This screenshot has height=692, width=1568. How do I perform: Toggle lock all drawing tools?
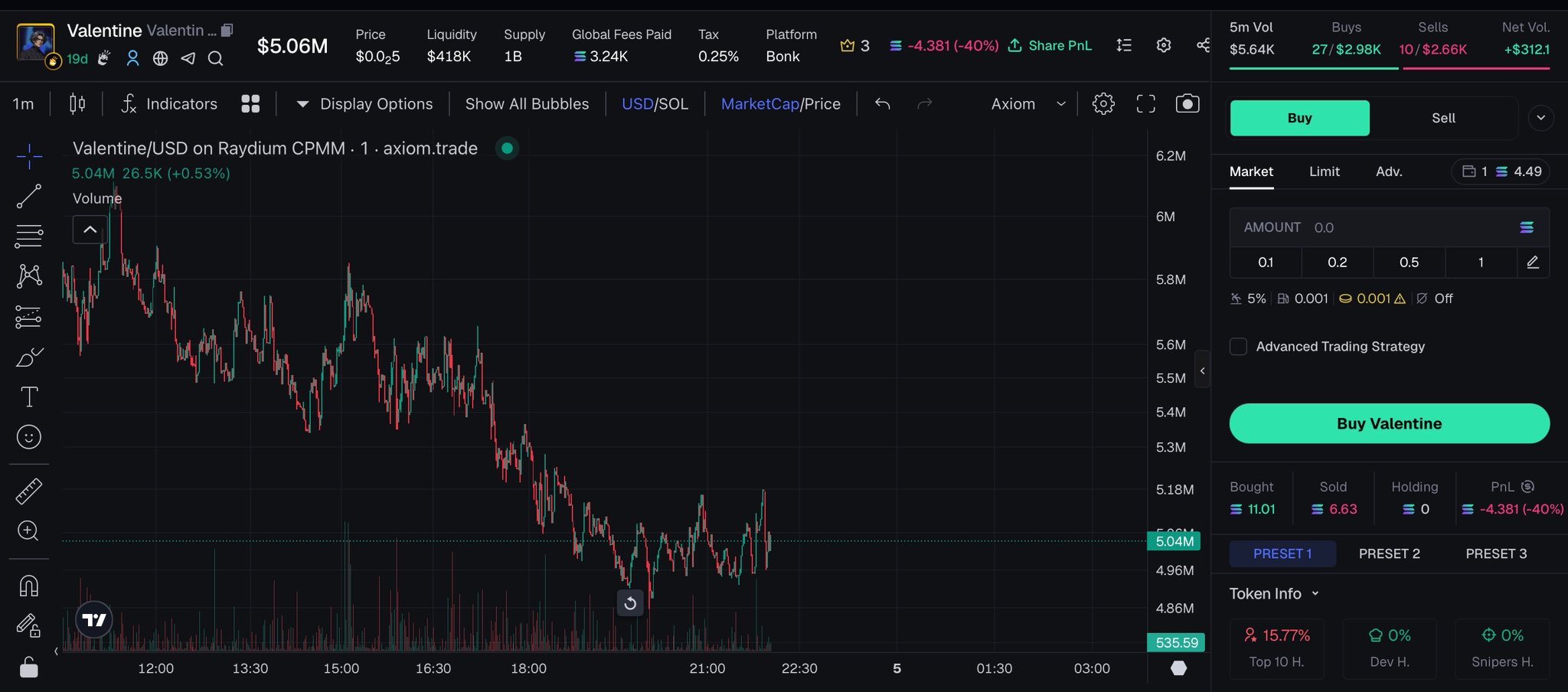28,667
